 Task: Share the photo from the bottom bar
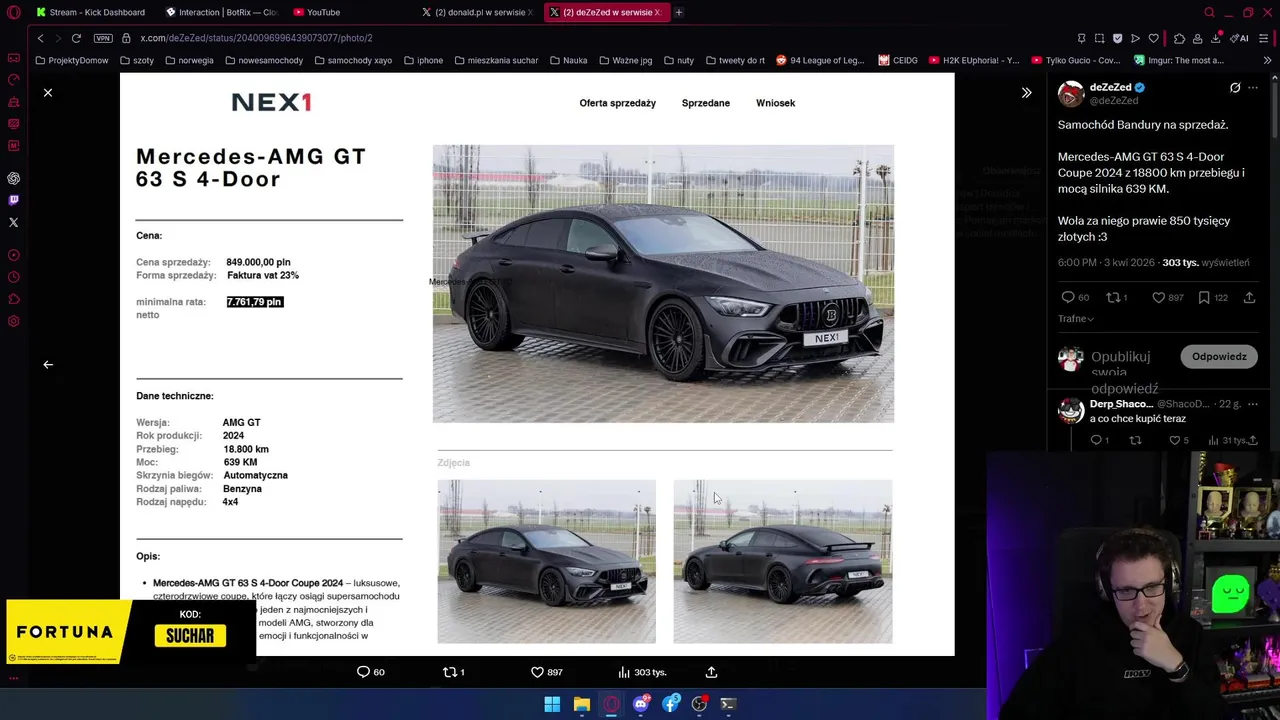711,672
